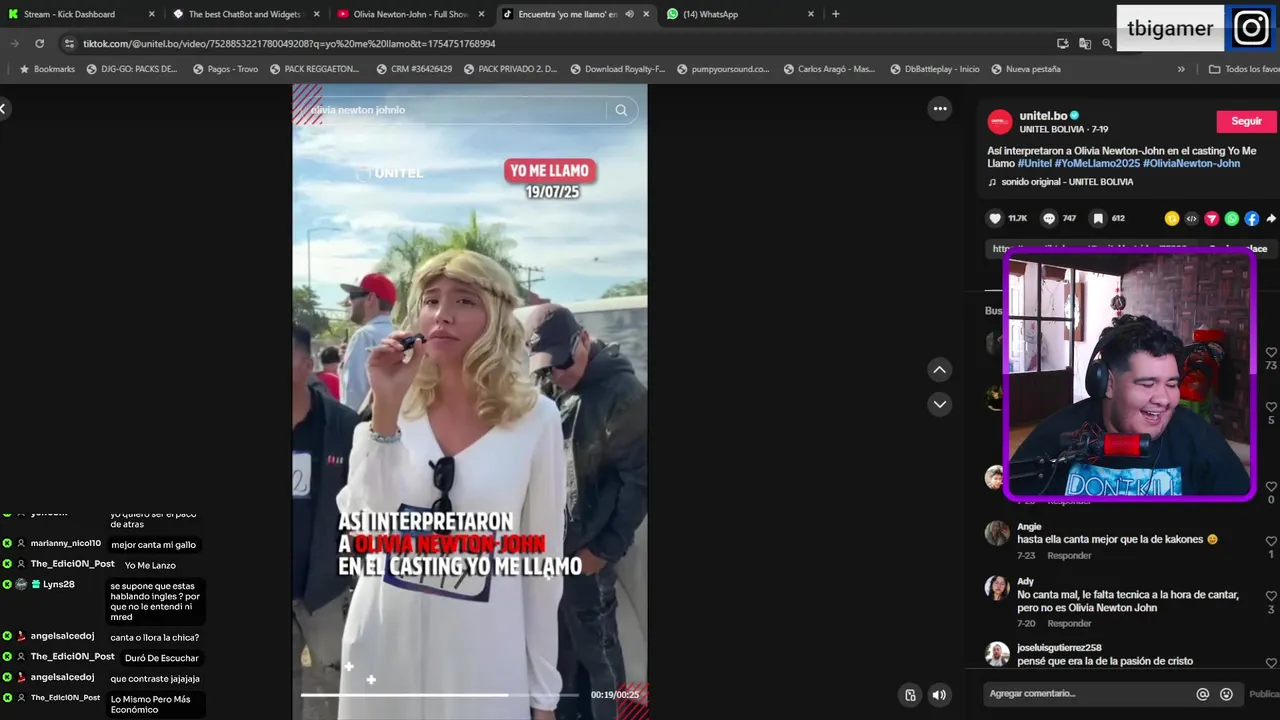Like Ady's comment with heart
1280x720 pixels.
pos(1271,596)
